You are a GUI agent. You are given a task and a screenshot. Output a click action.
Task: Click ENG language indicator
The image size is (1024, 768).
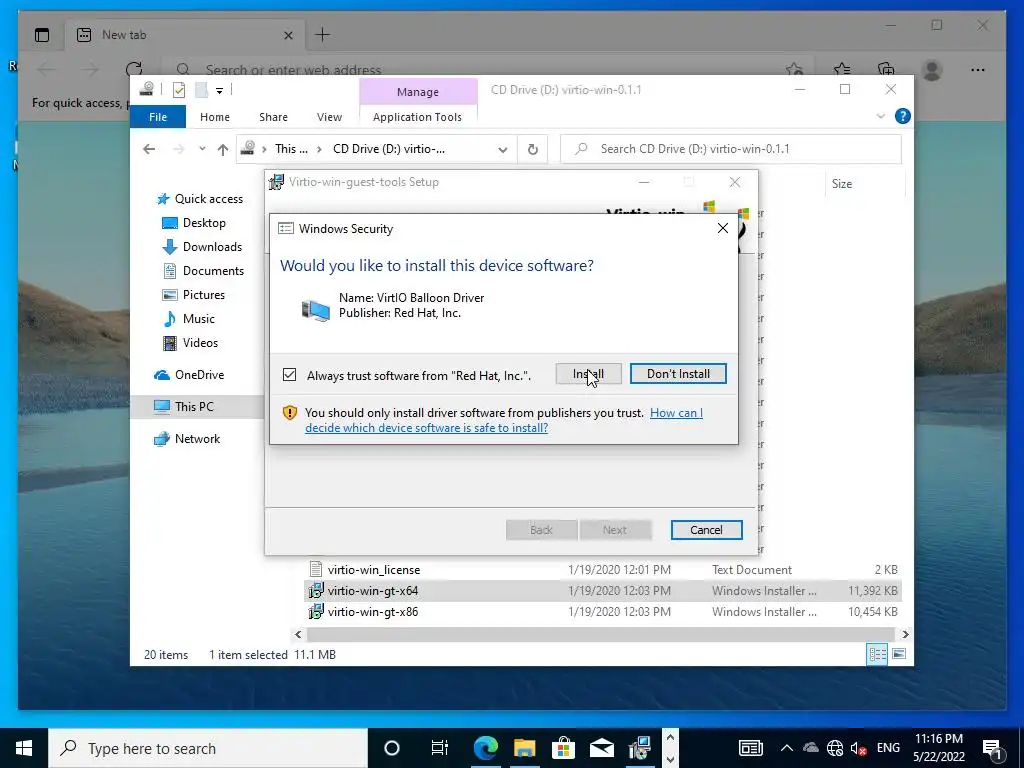pyautogui.click(x=888, y=748)
